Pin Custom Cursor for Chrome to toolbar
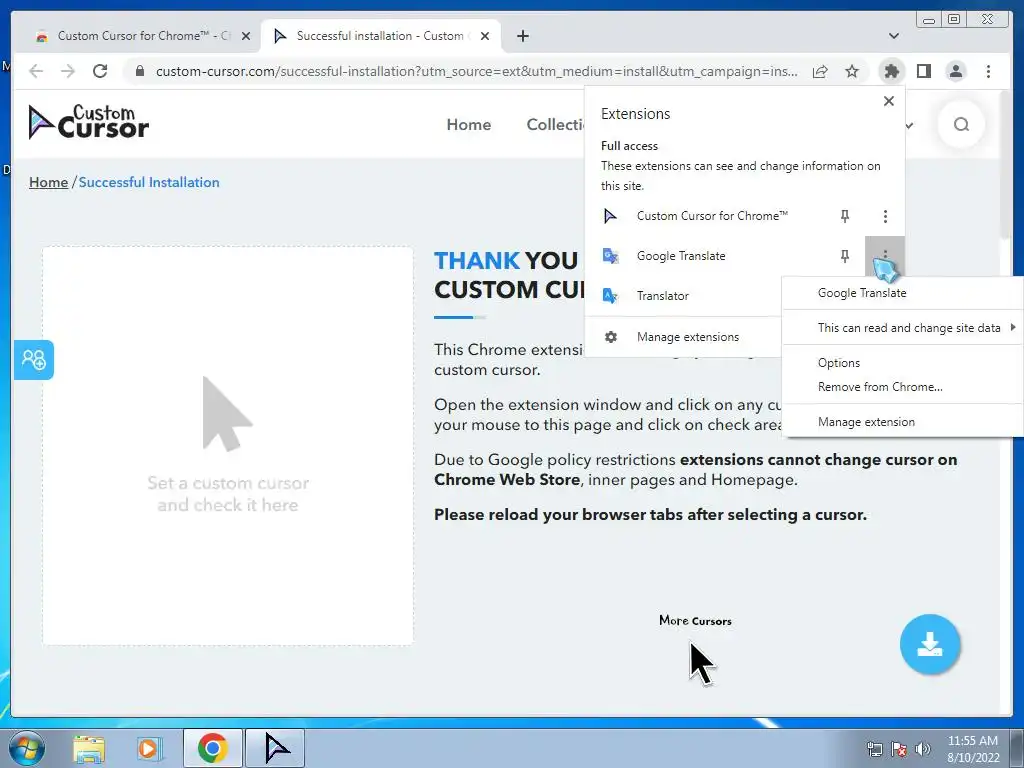This screenshot has width=1024, height=768. tap(844, 216)
